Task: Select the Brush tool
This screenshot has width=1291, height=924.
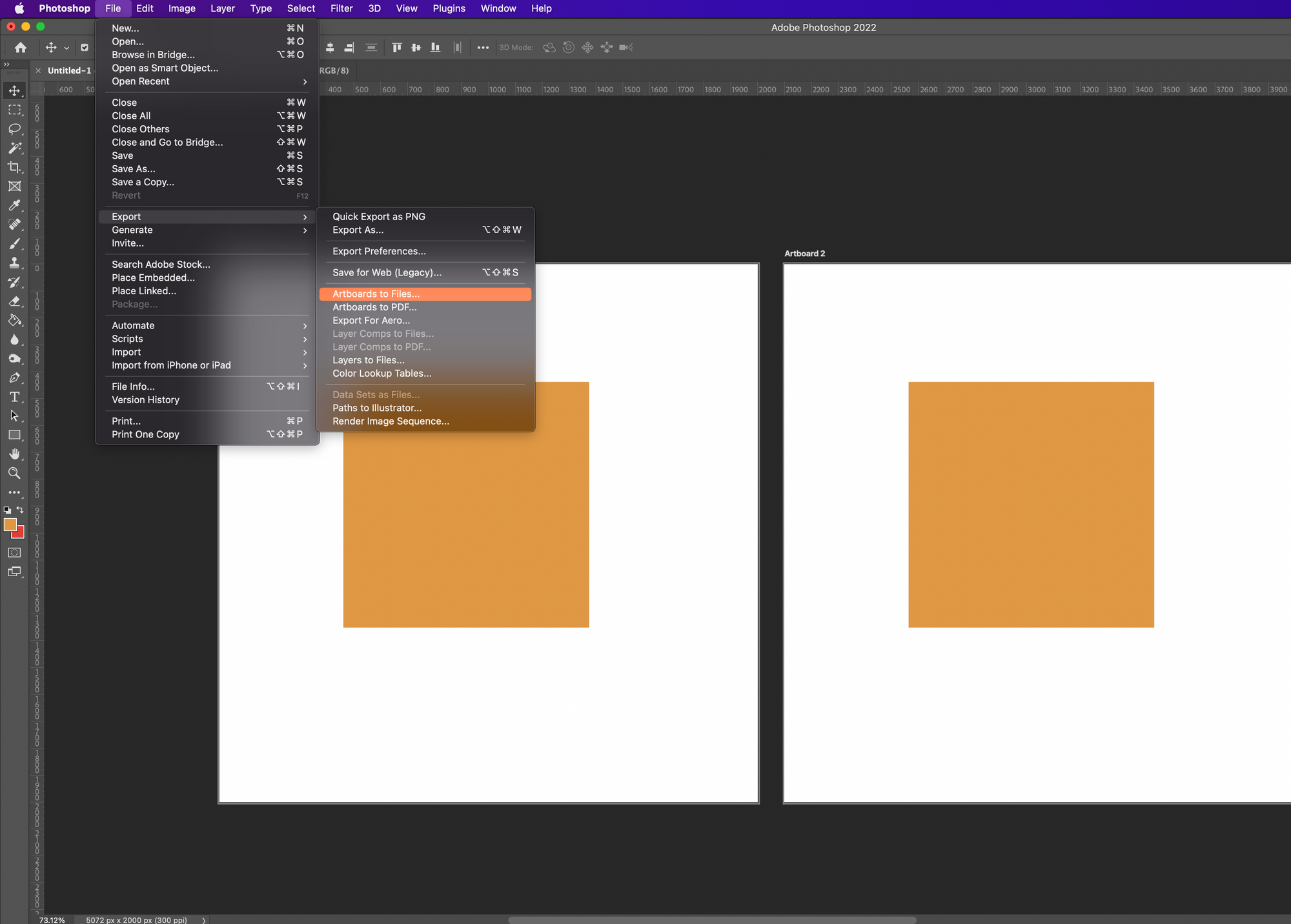Action: coord(14,244)
